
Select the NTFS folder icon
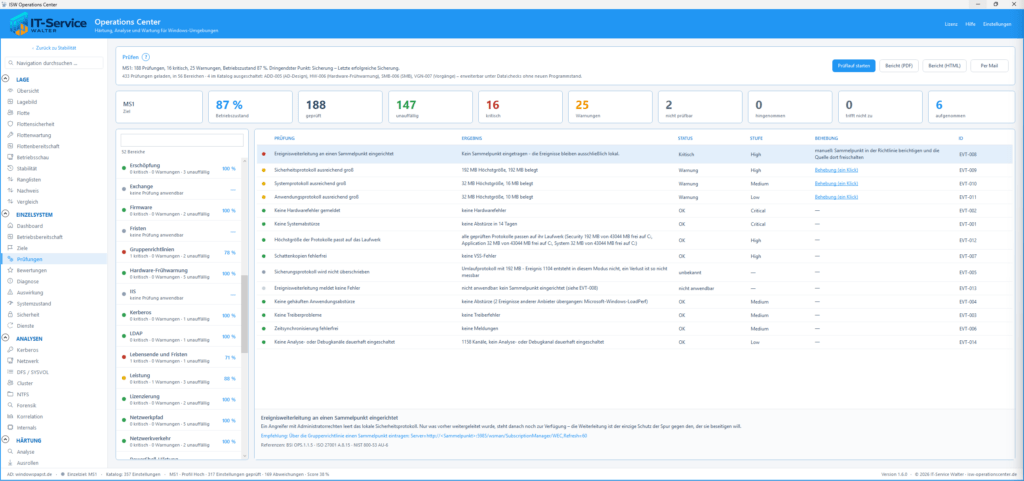[10, 394]
